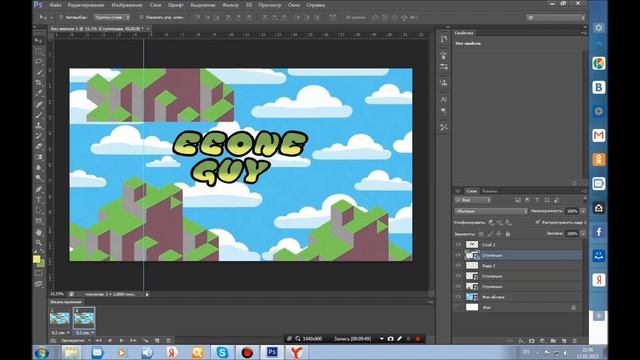Viewport: 640px width, 360px height.
Task: Click lock transparent pixels icon
Action: 481,234
